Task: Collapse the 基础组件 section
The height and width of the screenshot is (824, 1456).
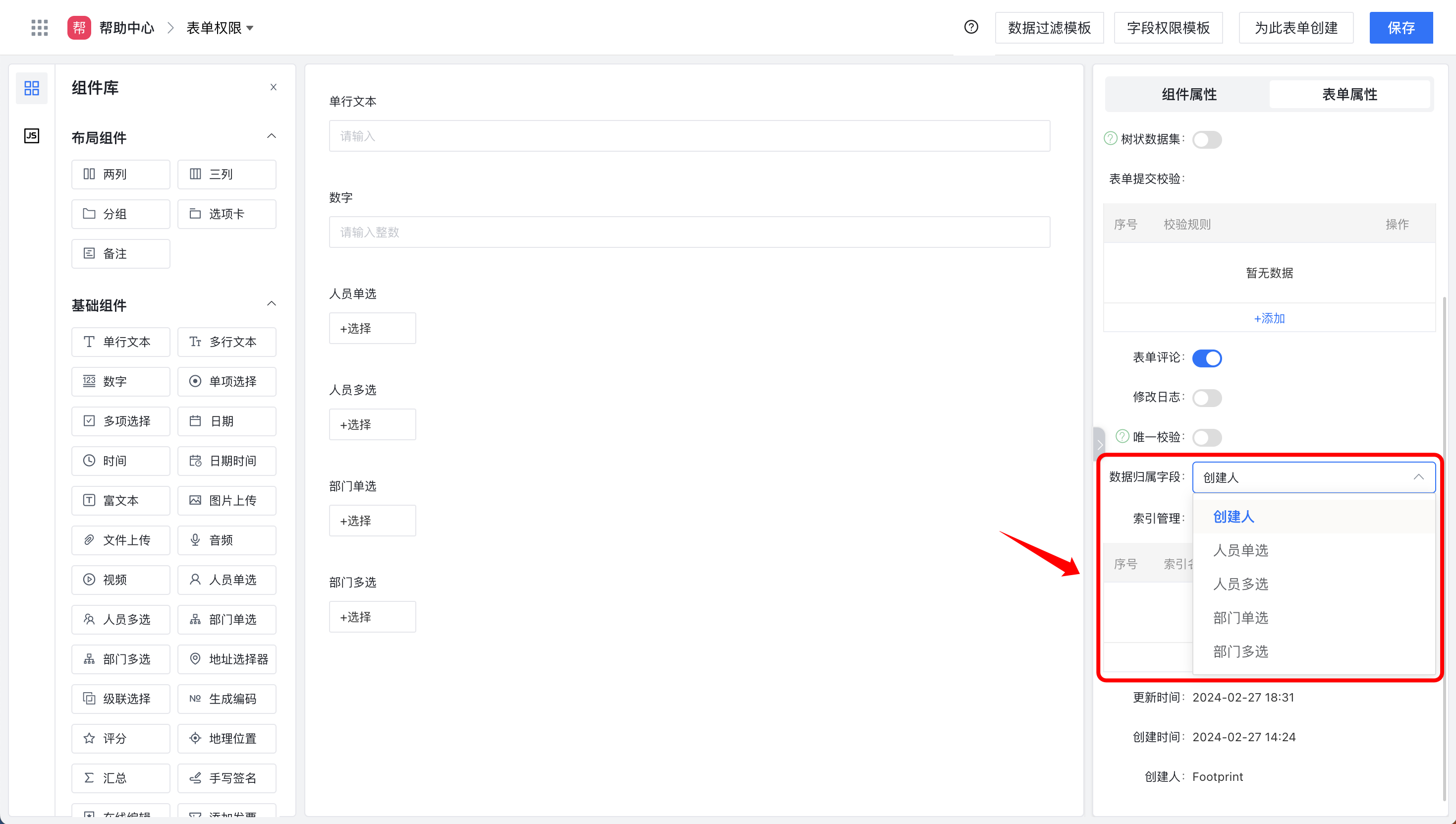Action: point(272,303)
